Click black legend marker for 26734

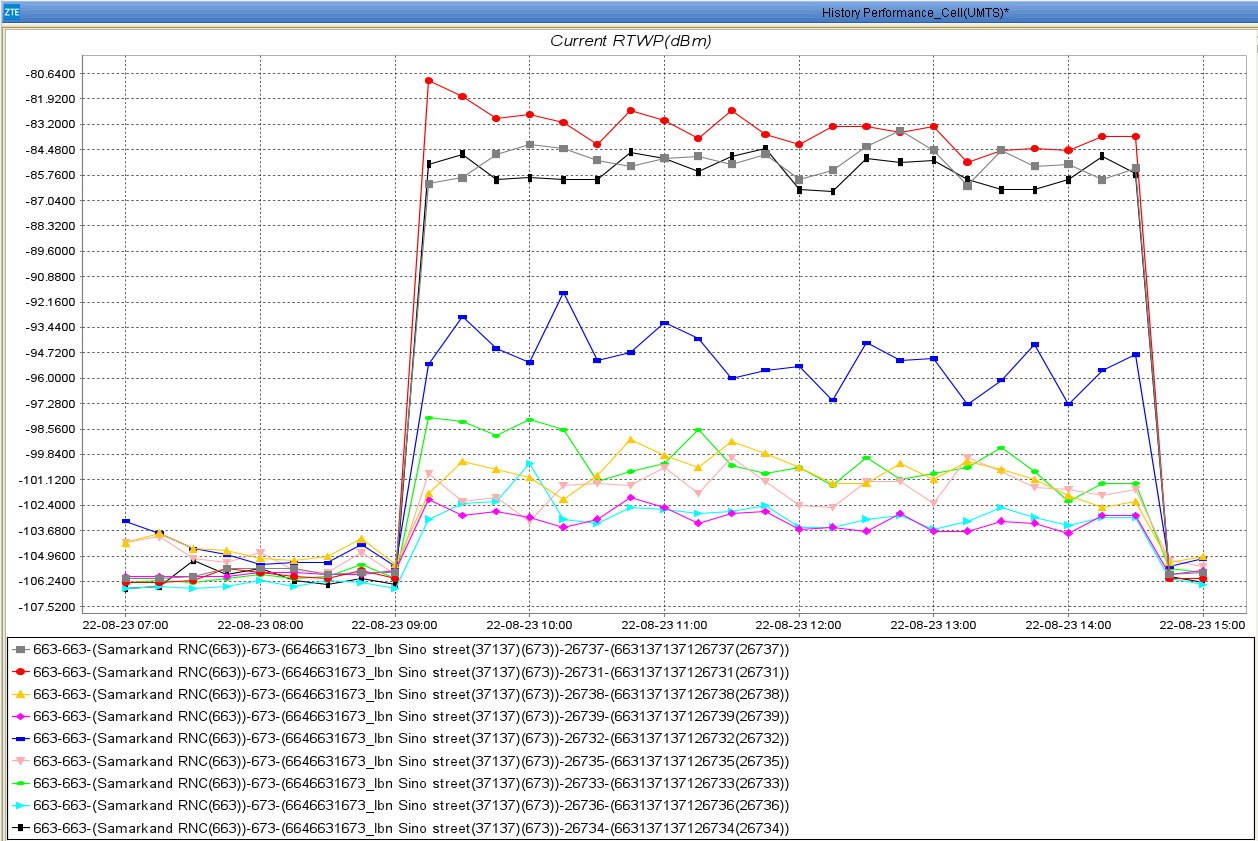pos(21,828)
